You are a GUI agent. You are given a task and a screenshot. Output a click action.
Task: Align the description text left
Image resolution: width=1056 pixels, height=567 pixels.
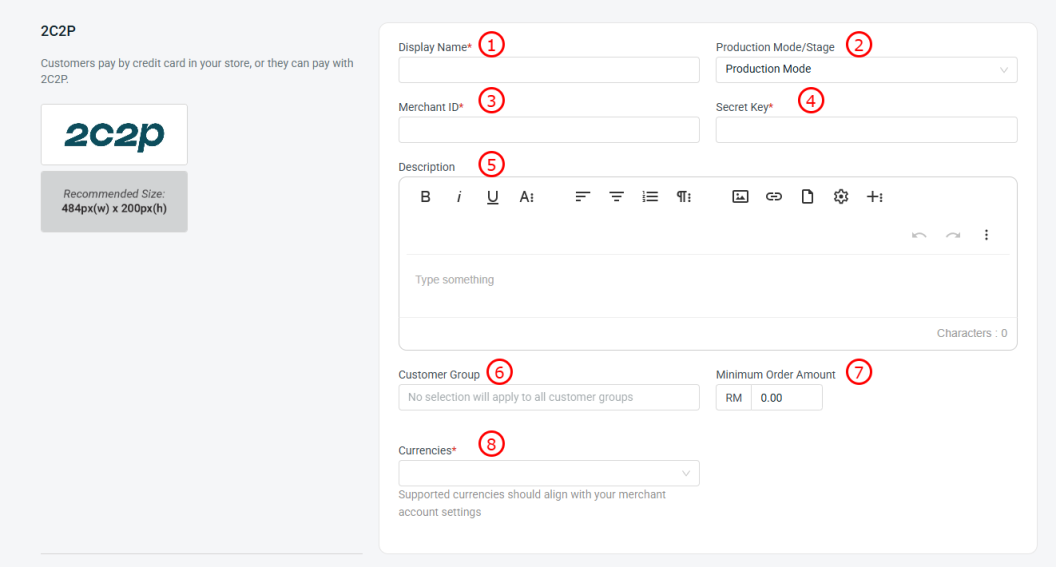pos(582,197)
